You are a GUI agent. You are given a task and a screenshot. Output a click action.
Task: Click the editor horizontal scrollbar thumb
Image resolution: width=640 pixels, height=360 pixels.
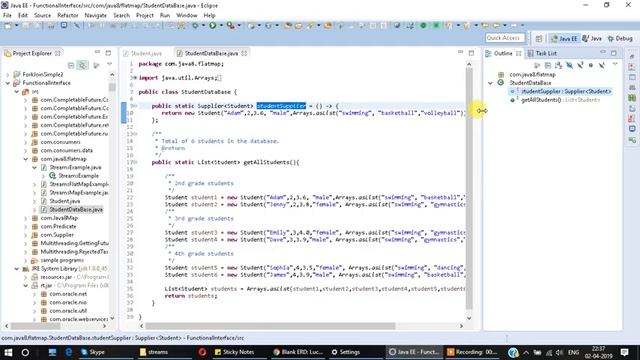point(270,326)
